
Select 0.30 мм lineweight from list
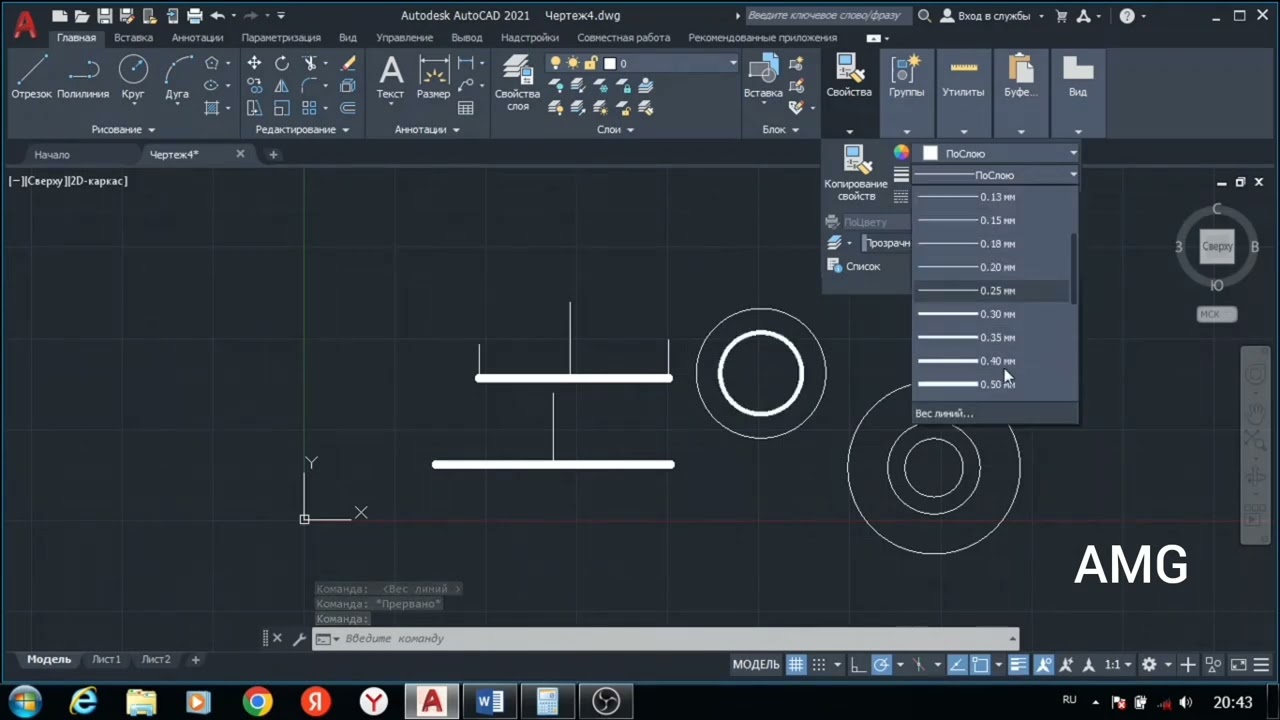tap(995, 314)
